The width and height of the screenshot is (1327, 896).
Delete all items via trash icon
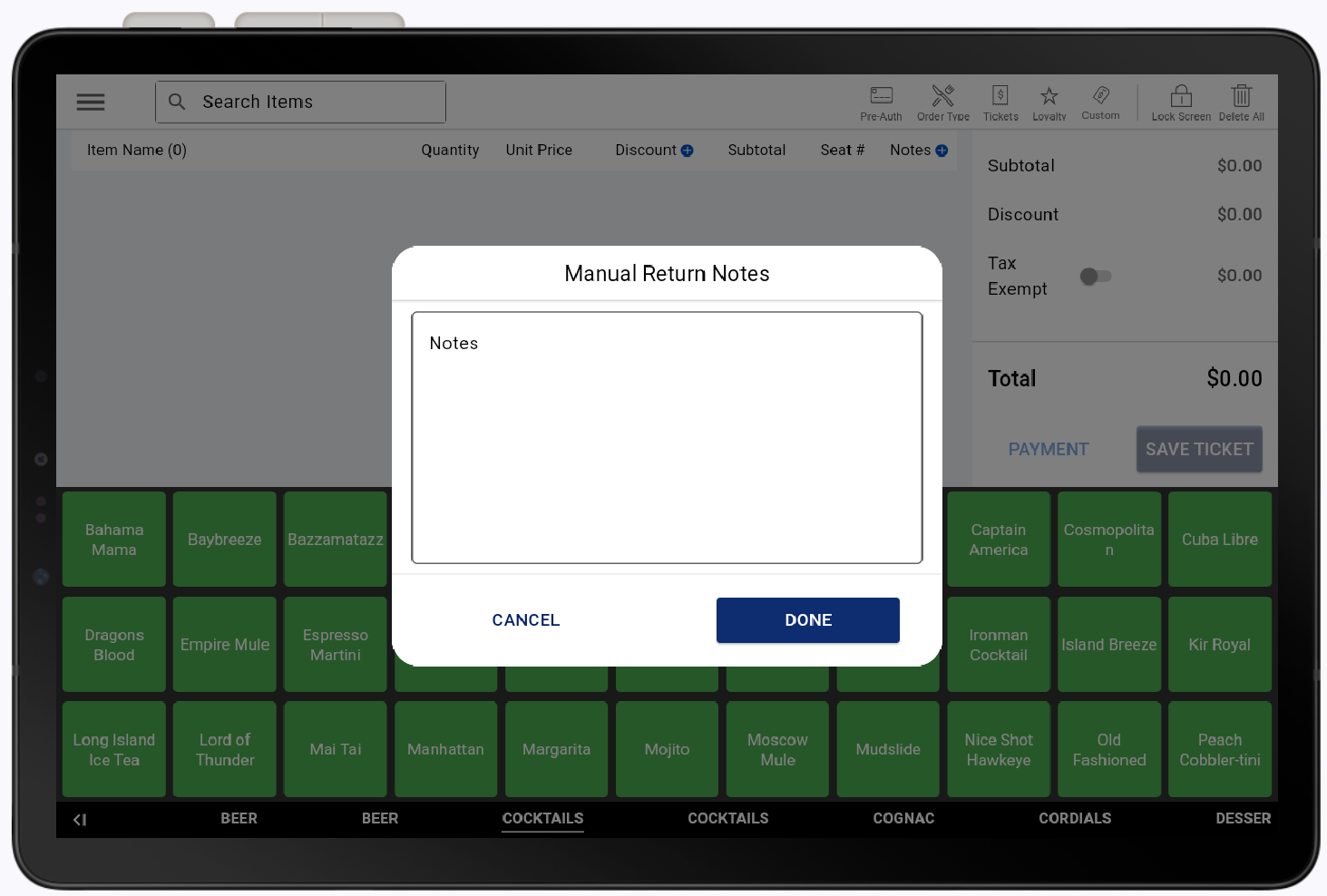1240,102
